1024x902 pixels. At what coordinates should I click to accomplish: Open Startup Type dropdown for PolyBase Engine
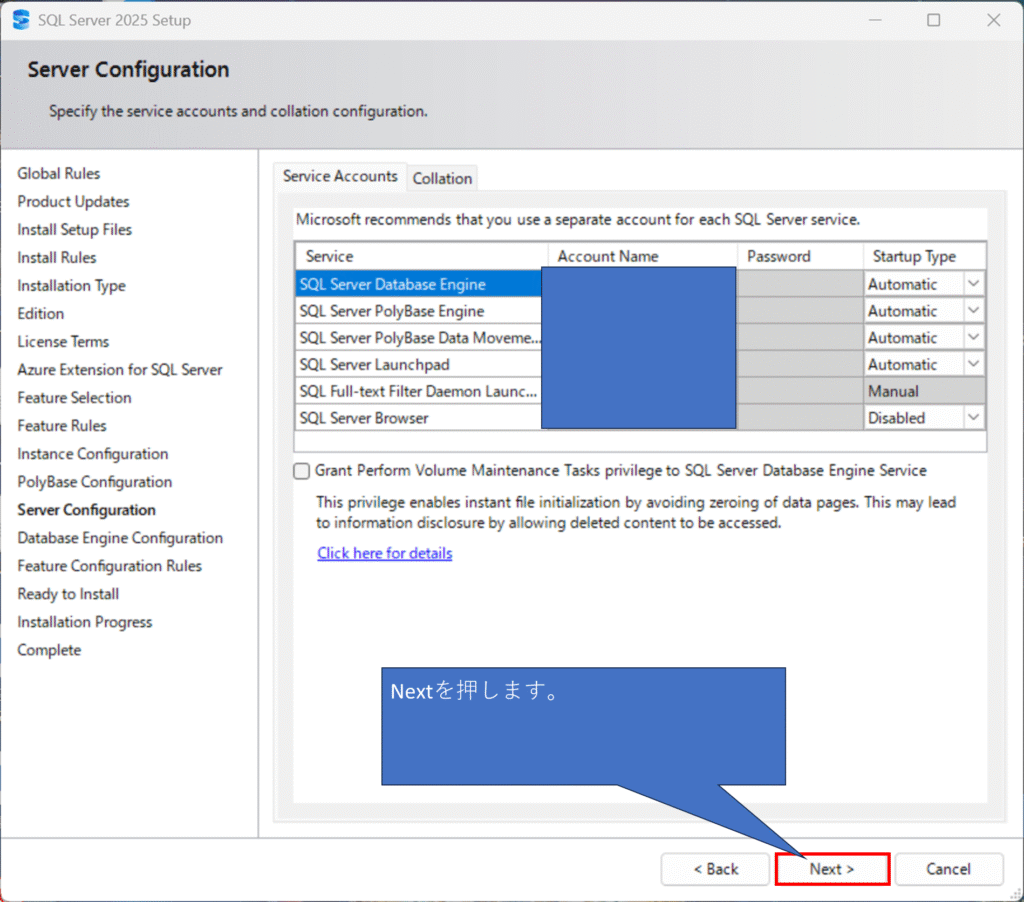coord(973,311)
